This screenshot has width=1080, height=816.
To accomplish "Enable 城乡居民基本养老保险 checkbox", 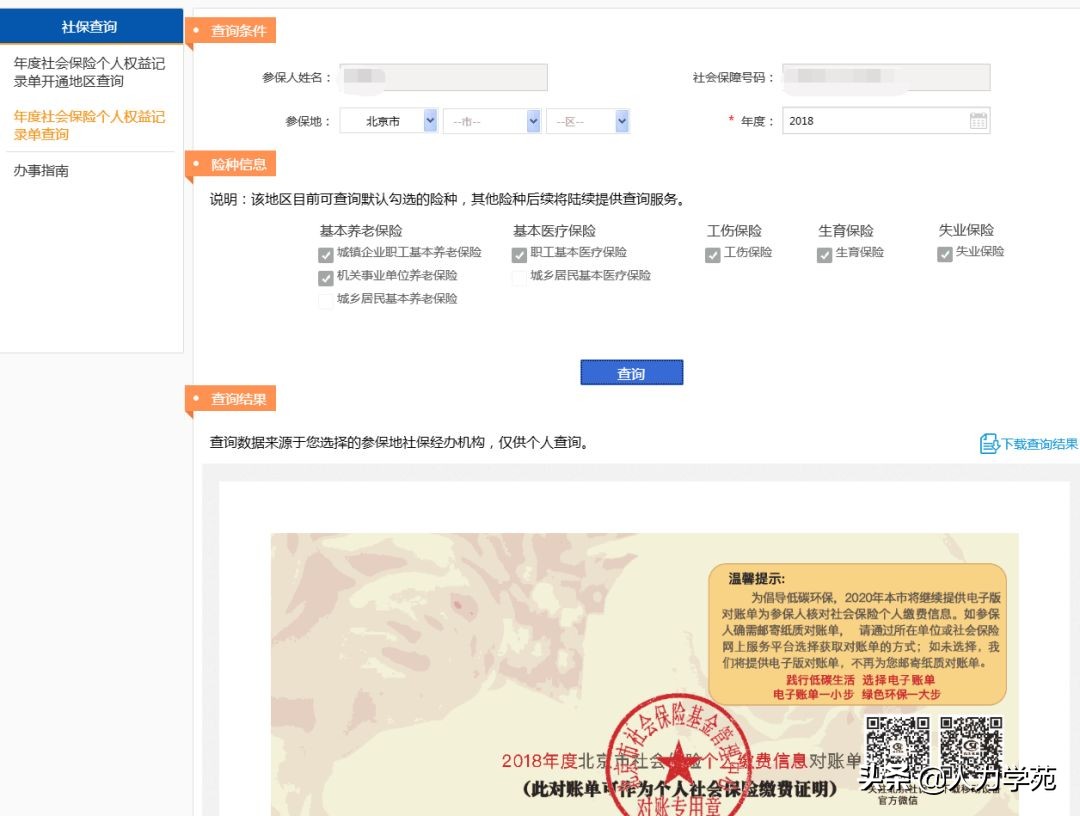I will (x=325, y=300).
